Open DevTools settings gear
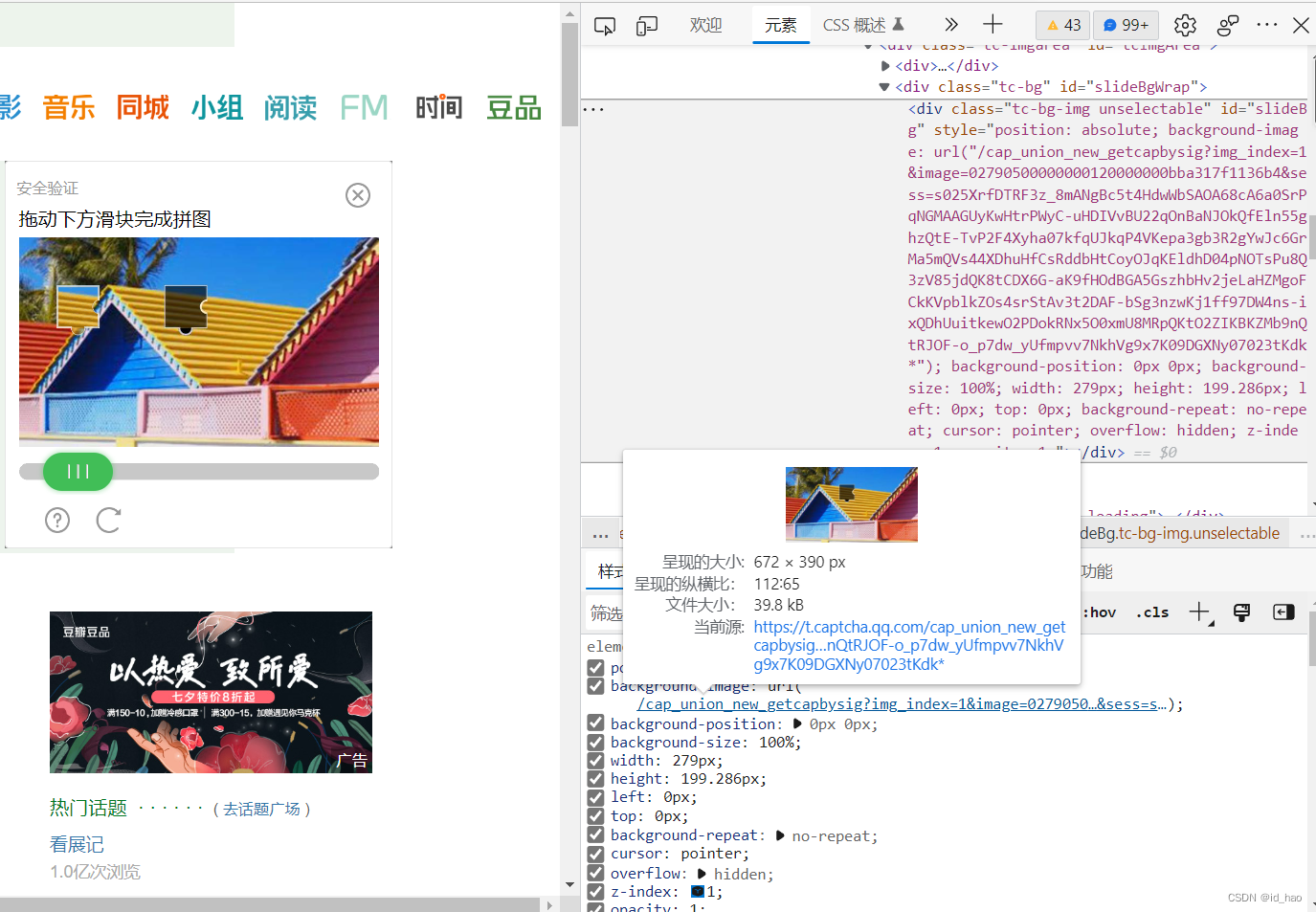Screen dimensions: 1316x912 [x=1184, y=26]
